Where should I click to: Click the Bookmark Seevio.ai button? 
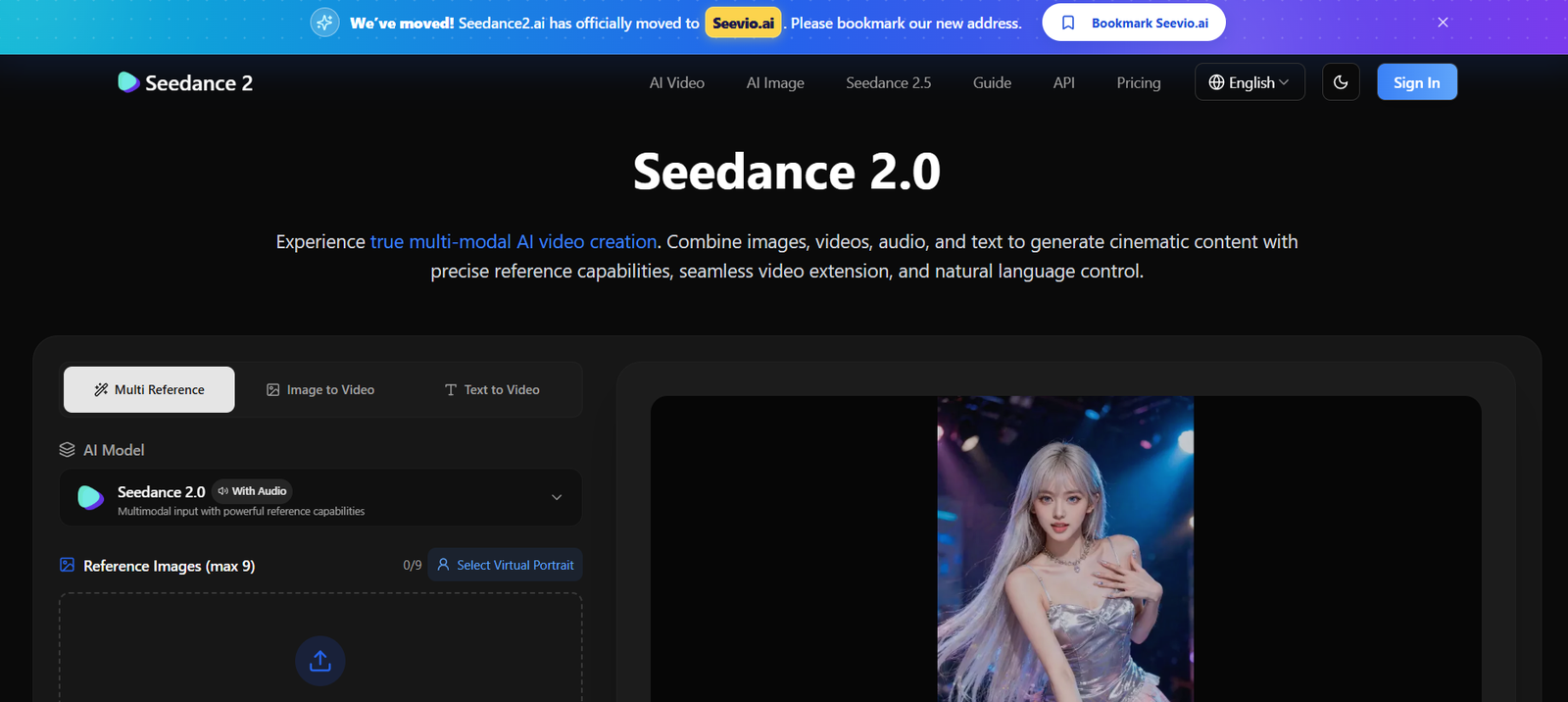(1134, 23)
